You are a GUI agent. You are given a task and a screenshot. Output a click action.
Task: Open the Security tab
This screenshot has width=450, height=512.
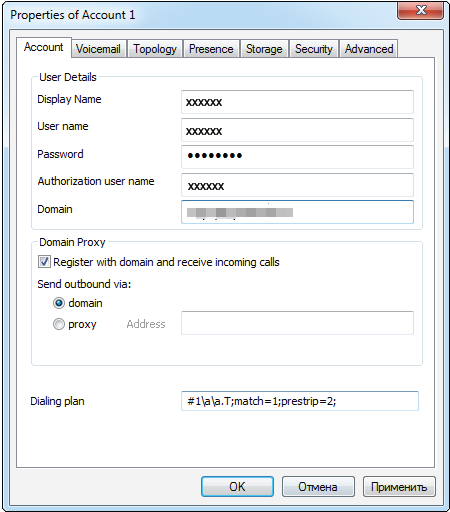[x=314, y=49]
